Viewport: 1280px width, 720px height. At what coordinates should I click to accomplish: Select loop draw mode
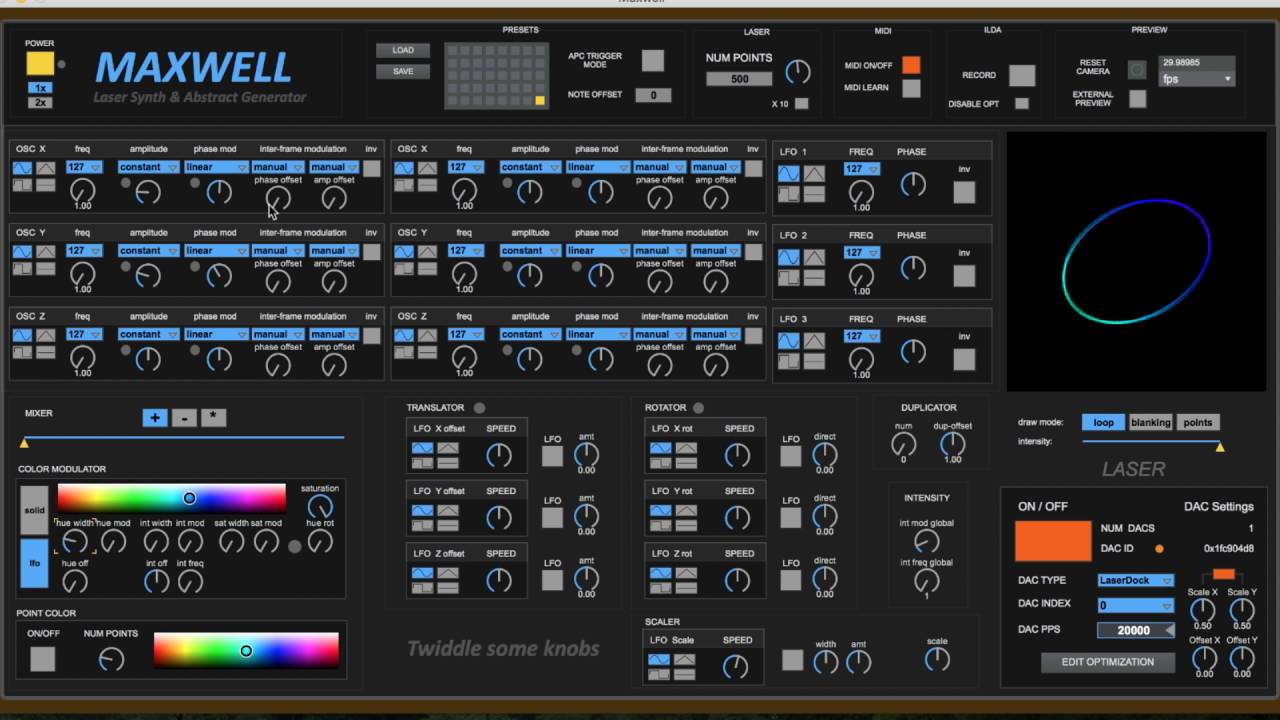click(1103, 422)
